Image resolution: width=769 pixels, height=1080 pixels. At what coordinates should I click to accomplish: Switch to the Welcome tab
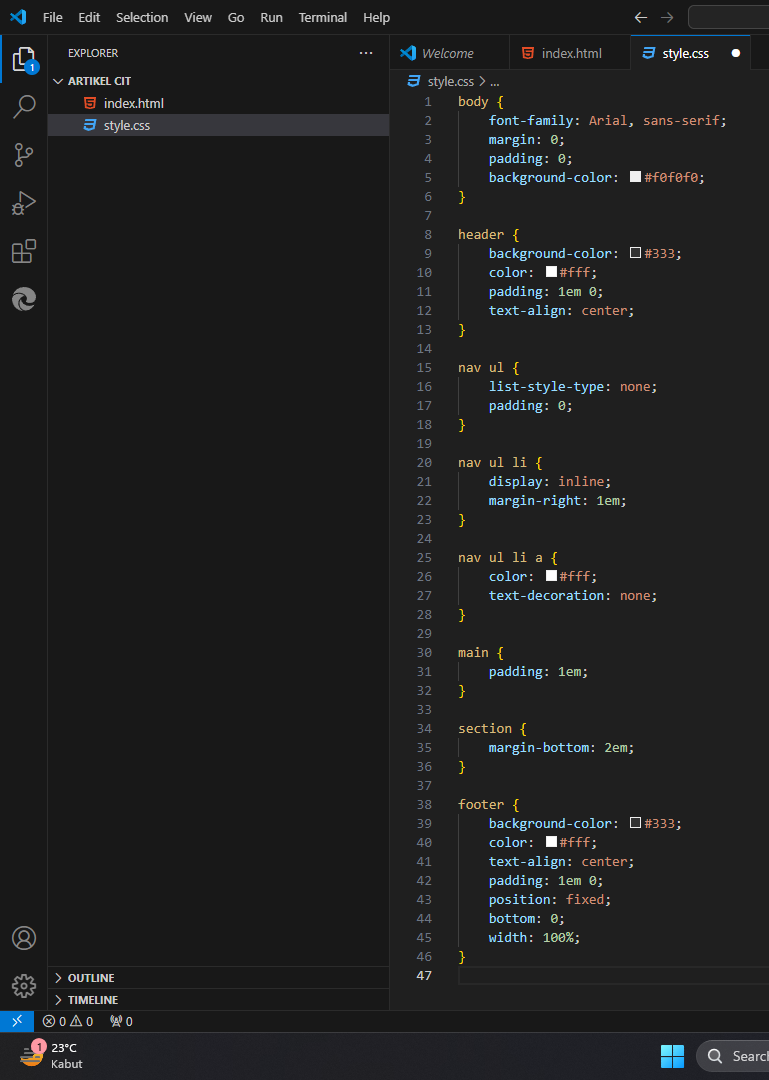coord(447,53)
